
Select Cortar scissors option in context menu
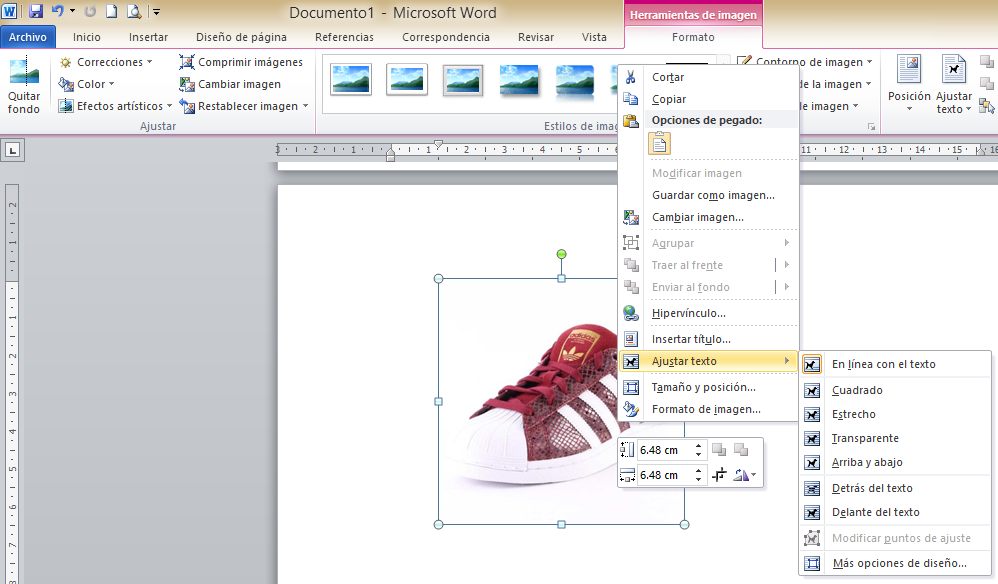tap(669, 77)
